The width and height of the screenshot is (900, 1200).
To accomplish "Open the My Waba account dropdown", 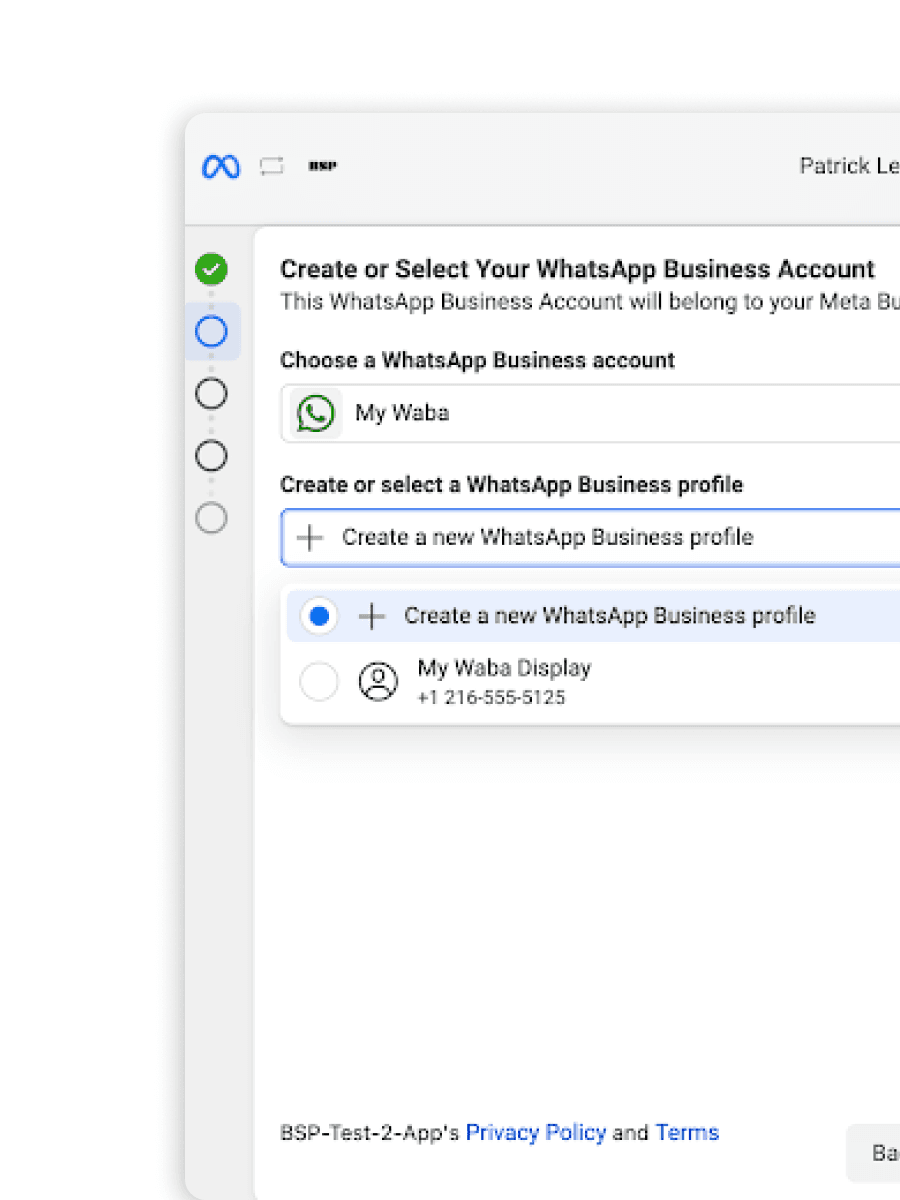I will (590, 413).
